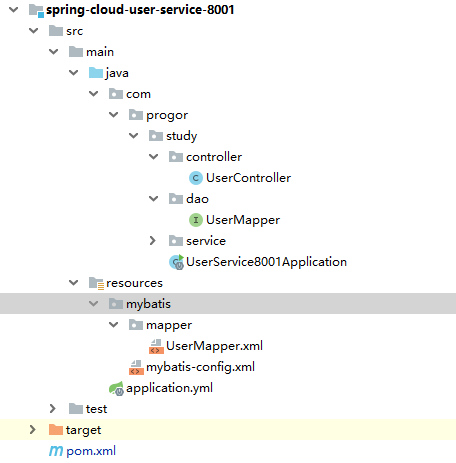Collapse the dao package
The width and height of the screenshot is (456, 463).
click(x=153, y=199)
